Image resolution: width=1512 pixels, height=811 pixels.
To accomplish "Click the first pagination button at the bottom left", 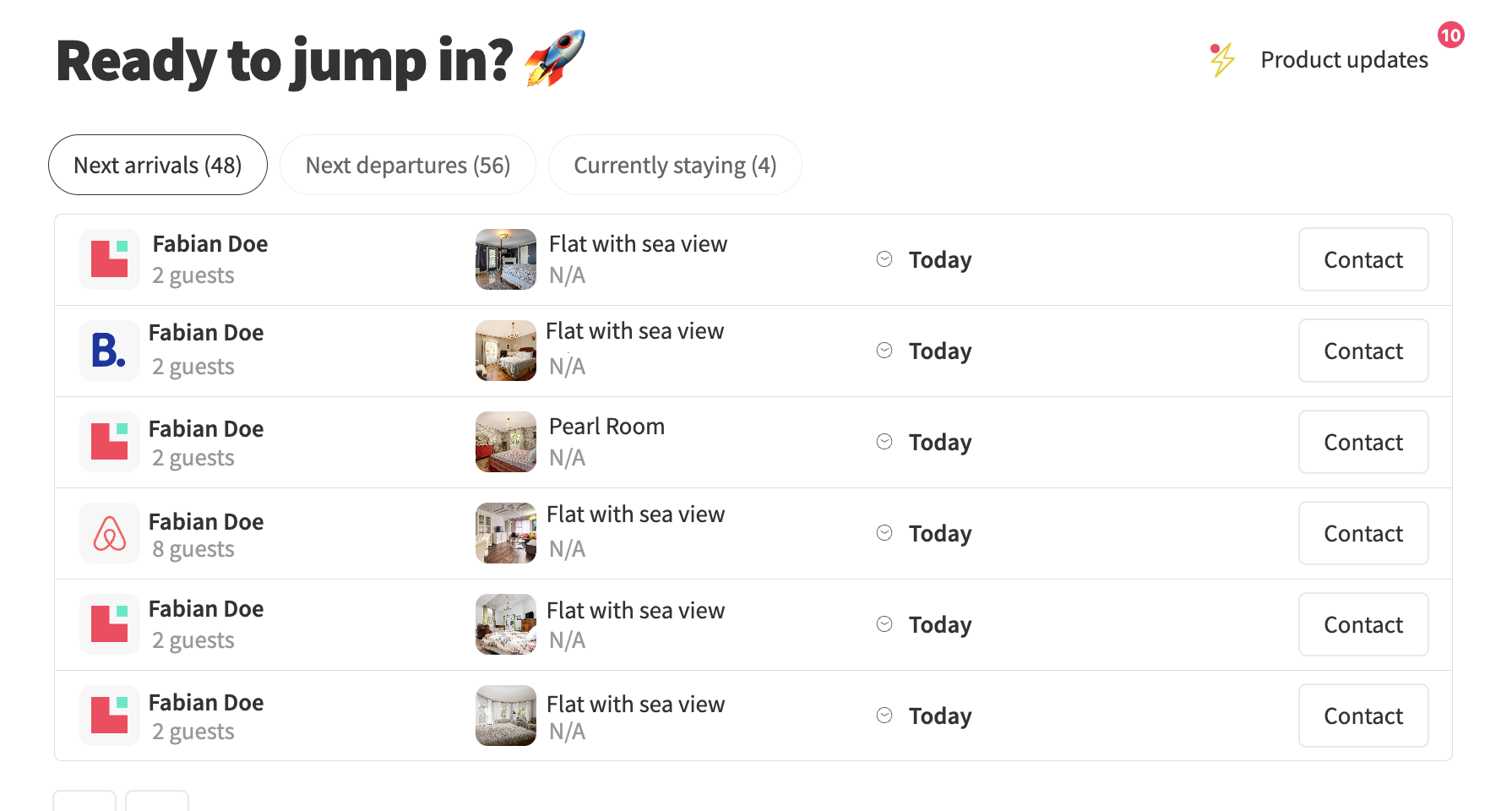I will click(84, 804).
